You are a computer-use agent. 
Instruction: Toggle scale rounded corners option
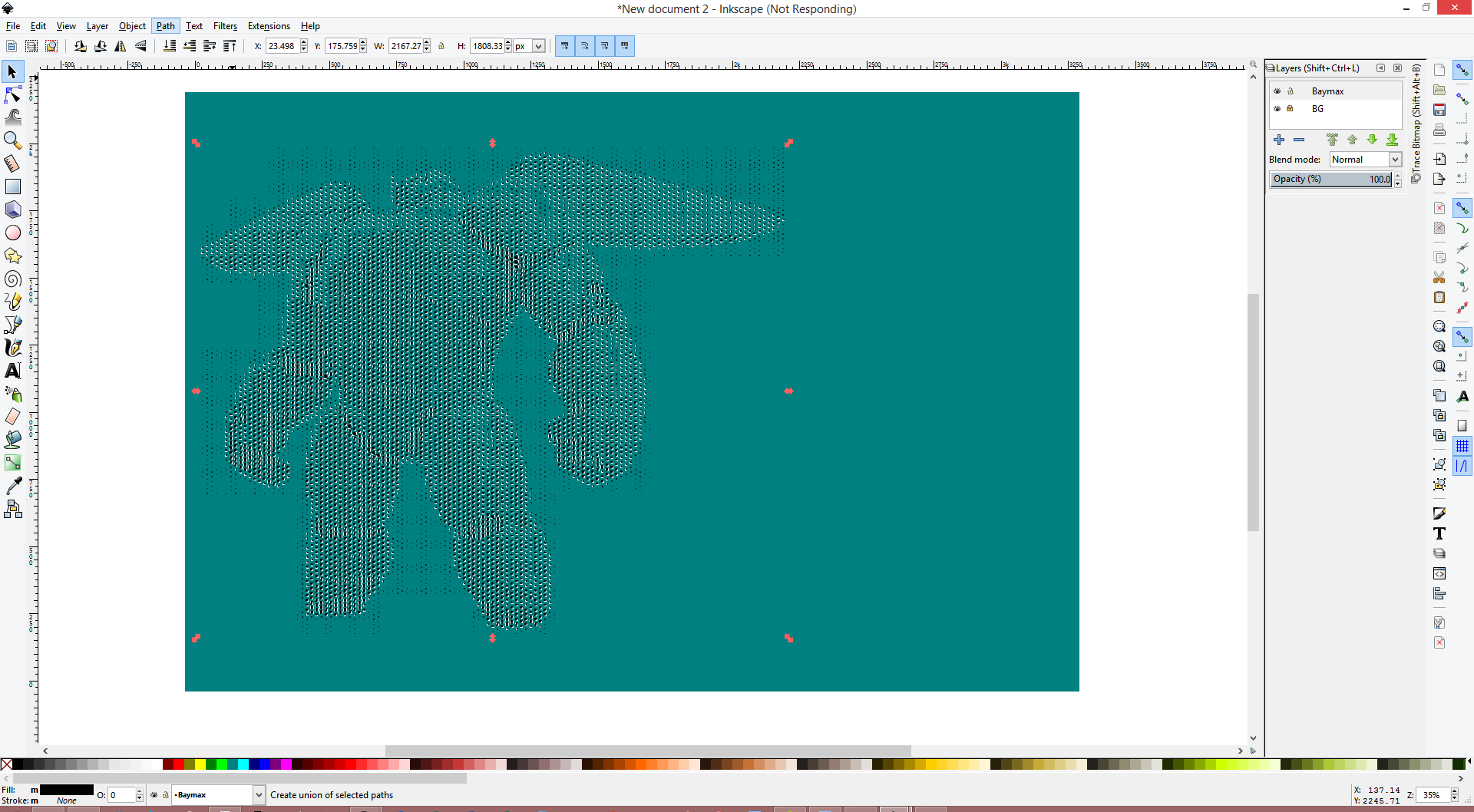point(585,46)
